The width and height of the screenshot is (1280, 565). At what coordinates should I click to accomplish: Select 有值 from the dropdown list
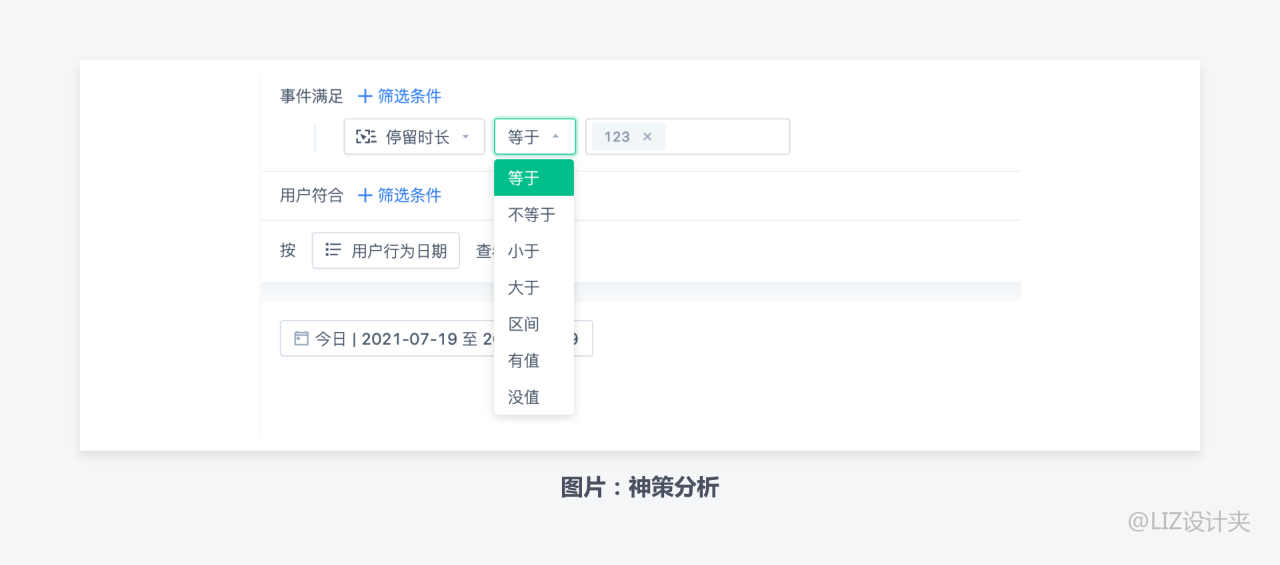(x=524, y=360)
